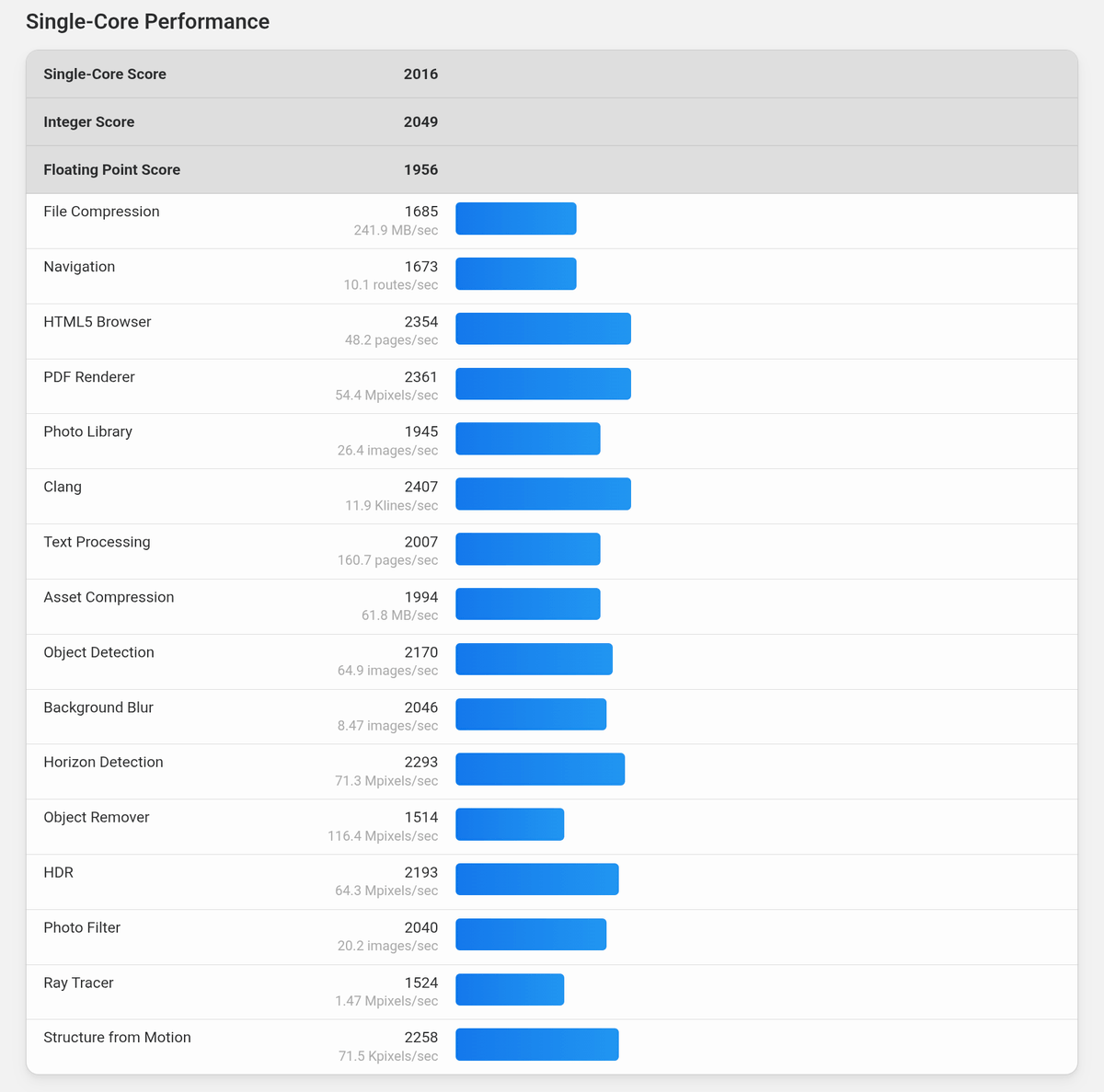The height and width of the screenshot is (1092, 1104).
Task: Click the File Compression score bar
Action: click(515, 219)
